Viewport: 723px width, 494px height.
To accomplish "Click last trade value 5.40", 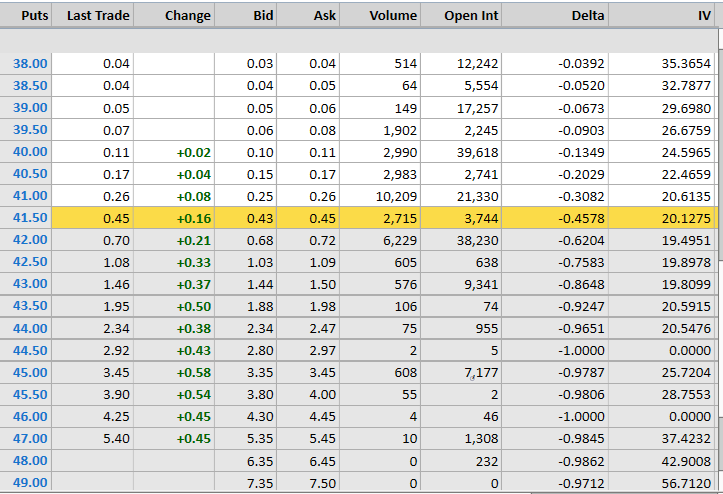I will click(116, 439).
